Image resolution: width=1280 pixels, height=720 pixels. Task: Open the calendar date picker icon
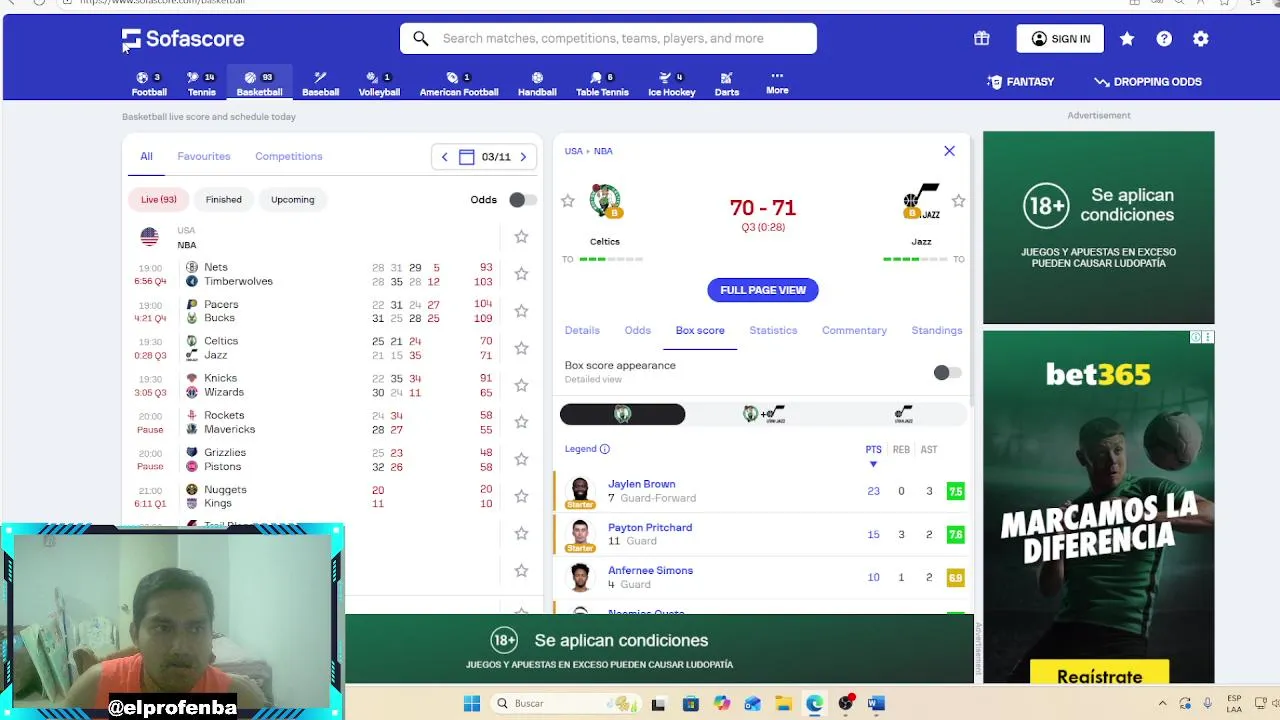coord(466,157)
